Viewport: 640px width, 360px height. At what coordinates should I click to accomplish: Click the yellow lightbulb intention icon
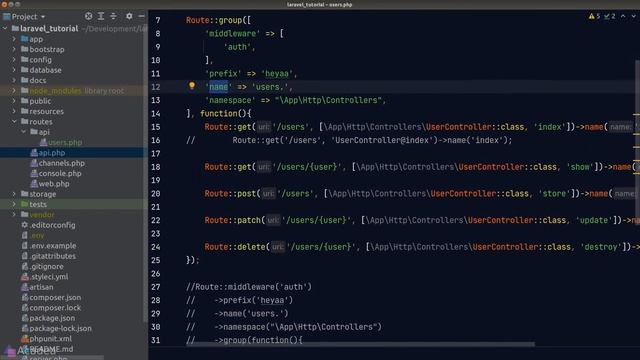click(x=191, y=86)
